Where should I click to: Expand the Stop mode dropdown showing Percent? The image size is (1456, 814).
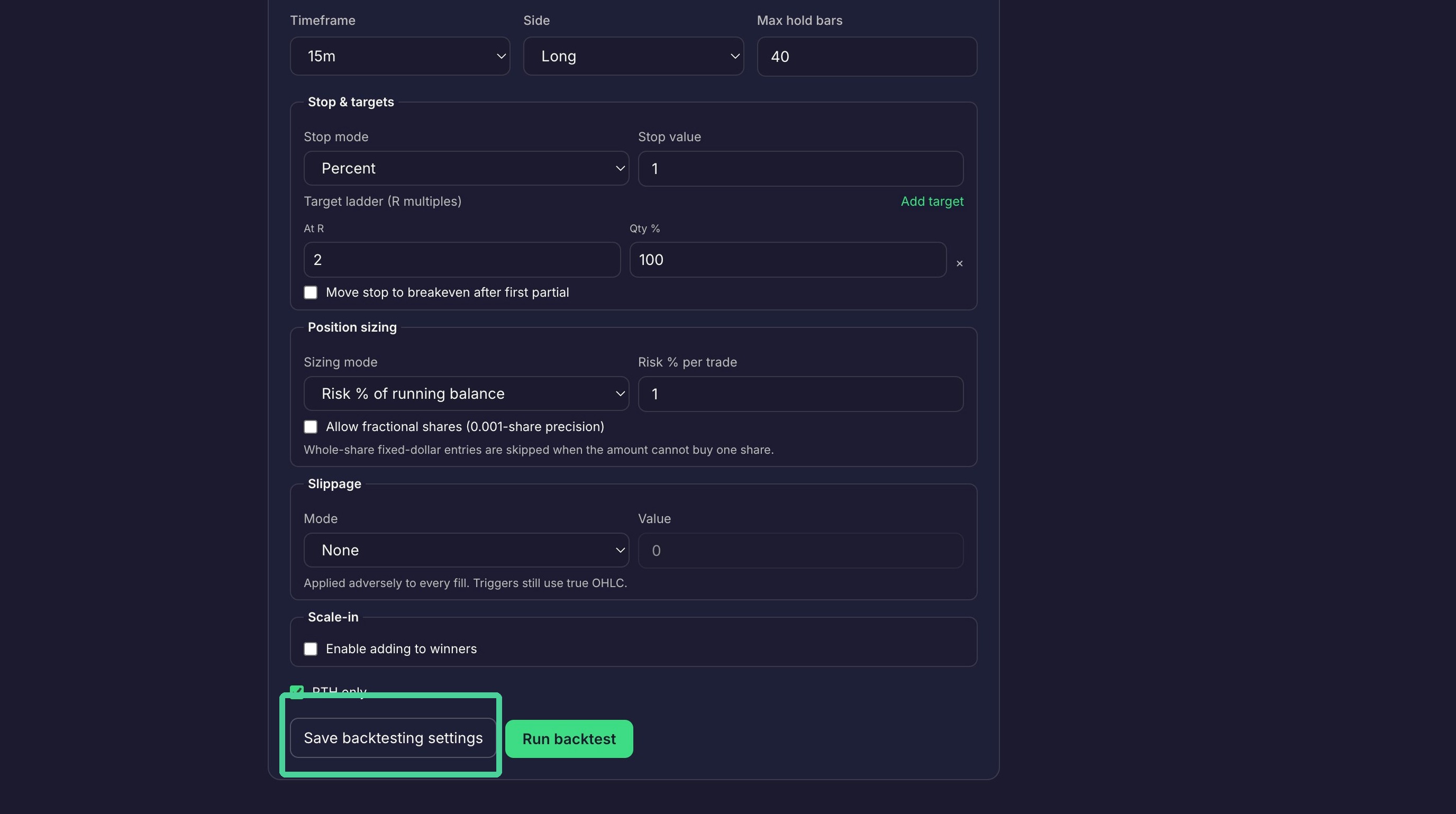(466, 168)
